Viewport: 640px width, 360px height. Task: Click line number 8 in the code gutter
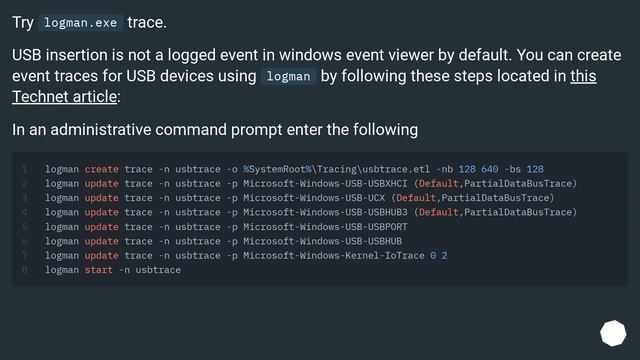point(24,270)
